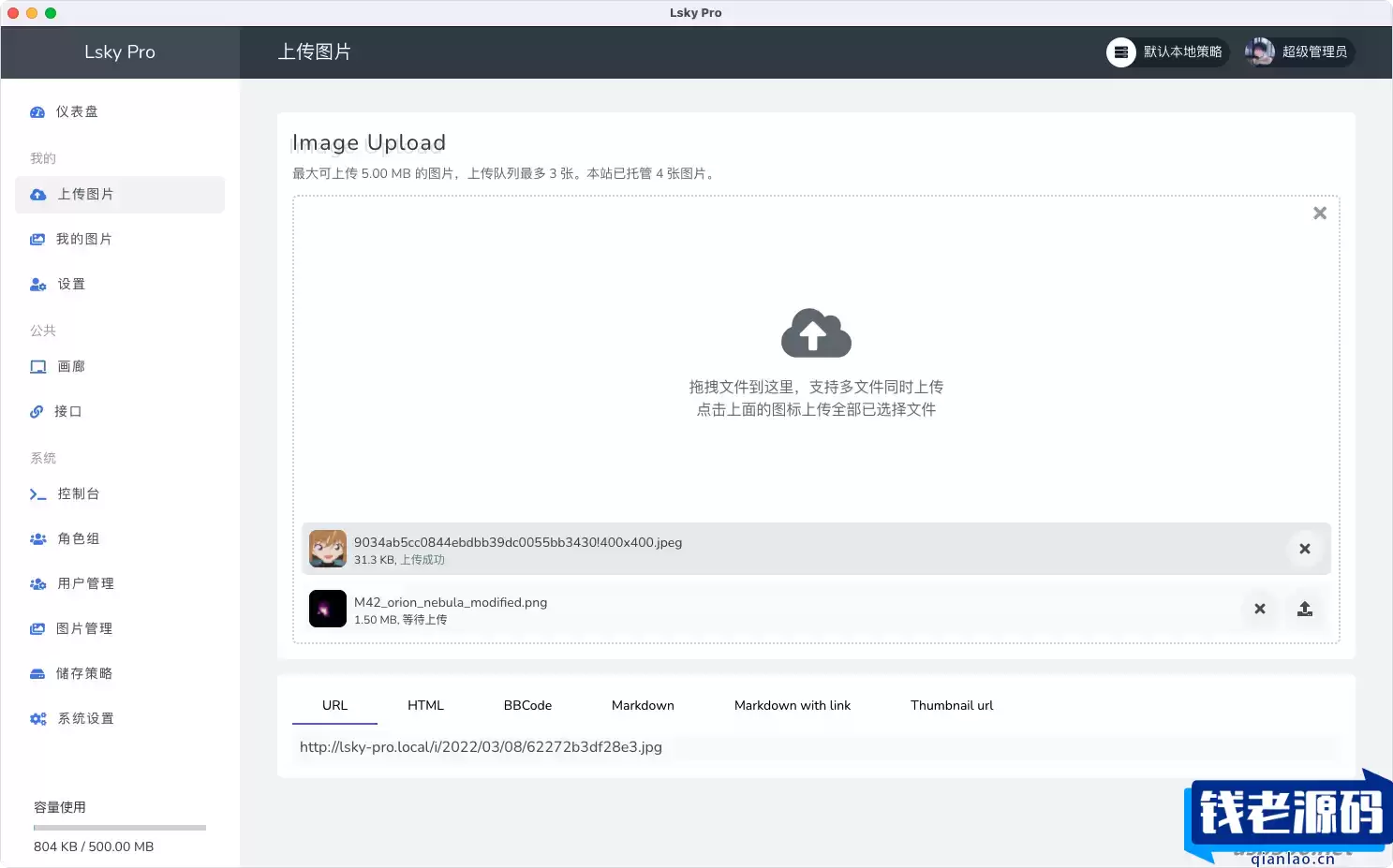This screenshot has height=868, width=1393.
Task: Switch to the Markdown tab
Action: coord(643,706)
